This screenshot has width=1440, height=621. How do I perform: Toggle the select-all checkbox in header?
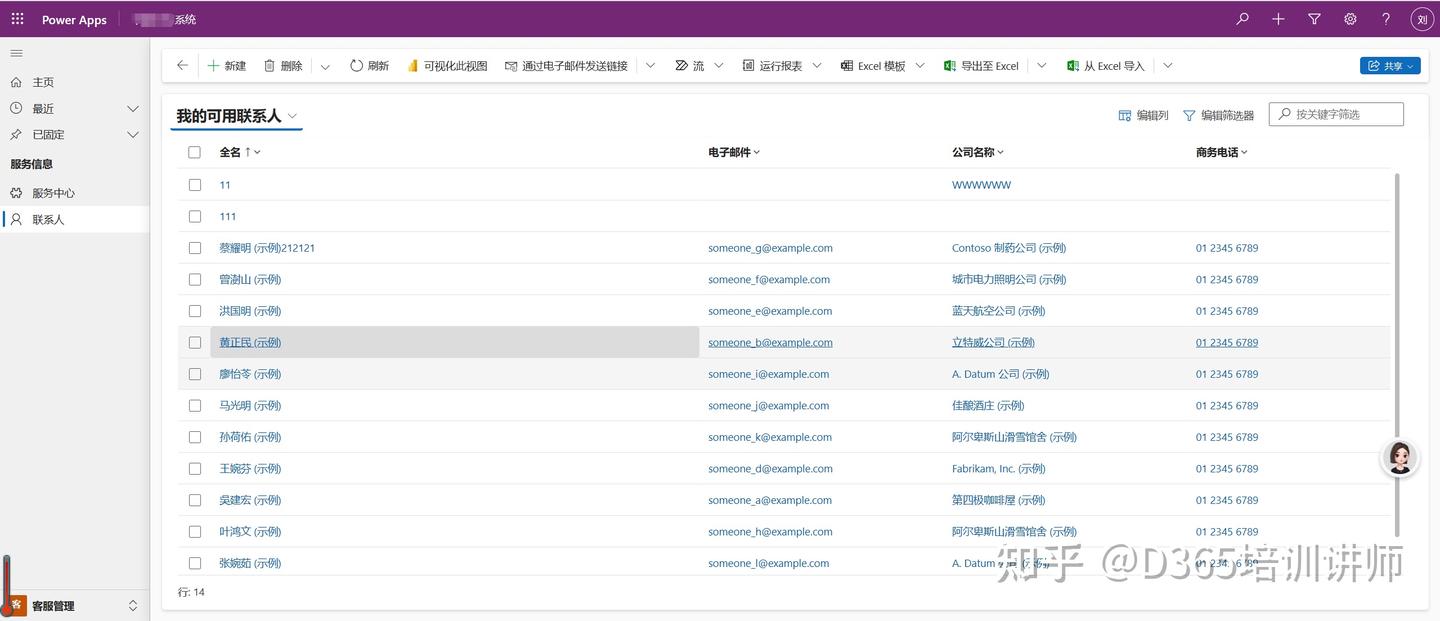pos(194,152)
